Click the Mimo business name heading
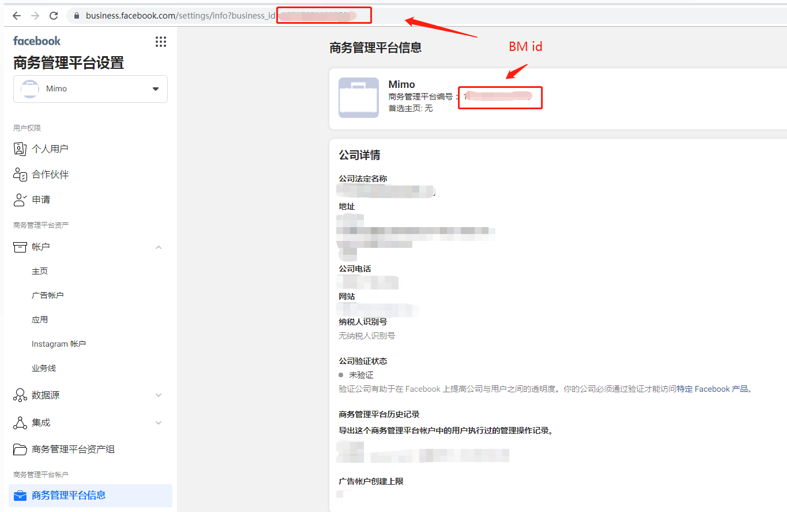Image resolution: width=787 pixels, height=512 pixels. click(402, 84)
